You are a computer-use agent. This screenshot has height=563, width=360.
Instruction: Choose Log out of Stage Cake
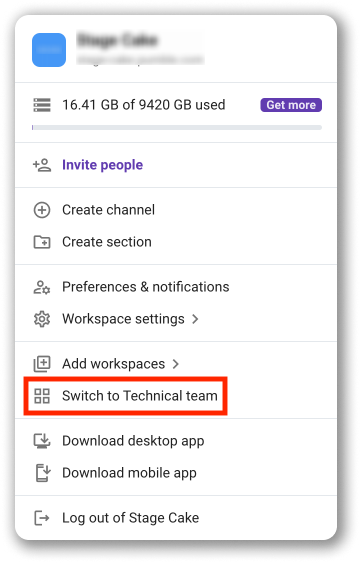tap(130, 518)
